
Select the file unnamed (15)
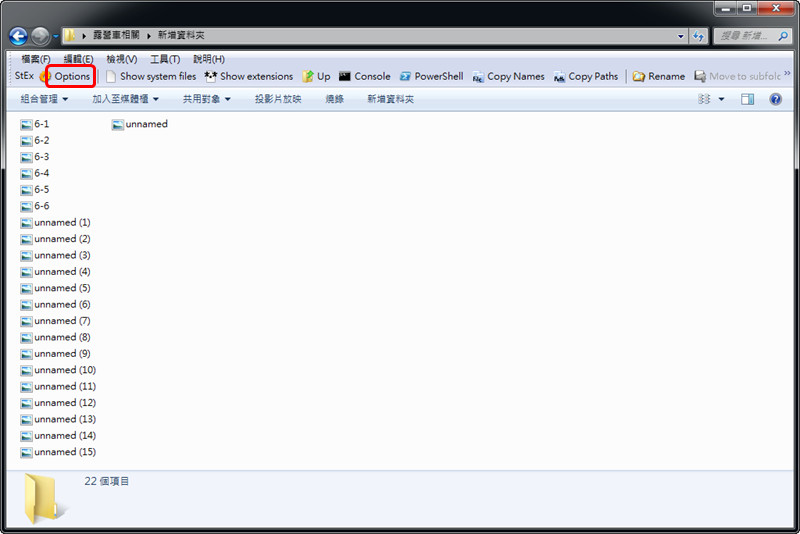click(x=58, y=452)
